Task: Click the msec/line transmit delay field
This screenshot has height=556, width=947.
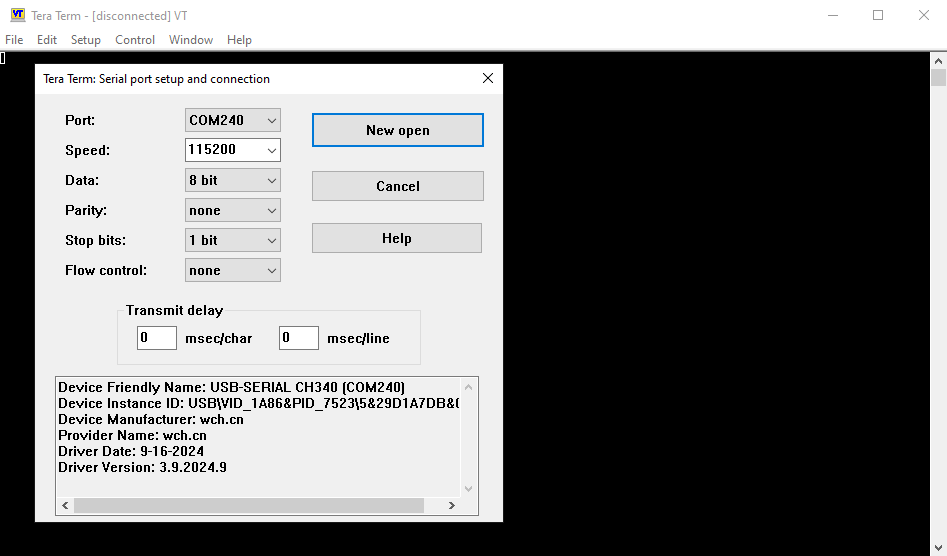Action: pyautogui.click(x=298, y=338)
